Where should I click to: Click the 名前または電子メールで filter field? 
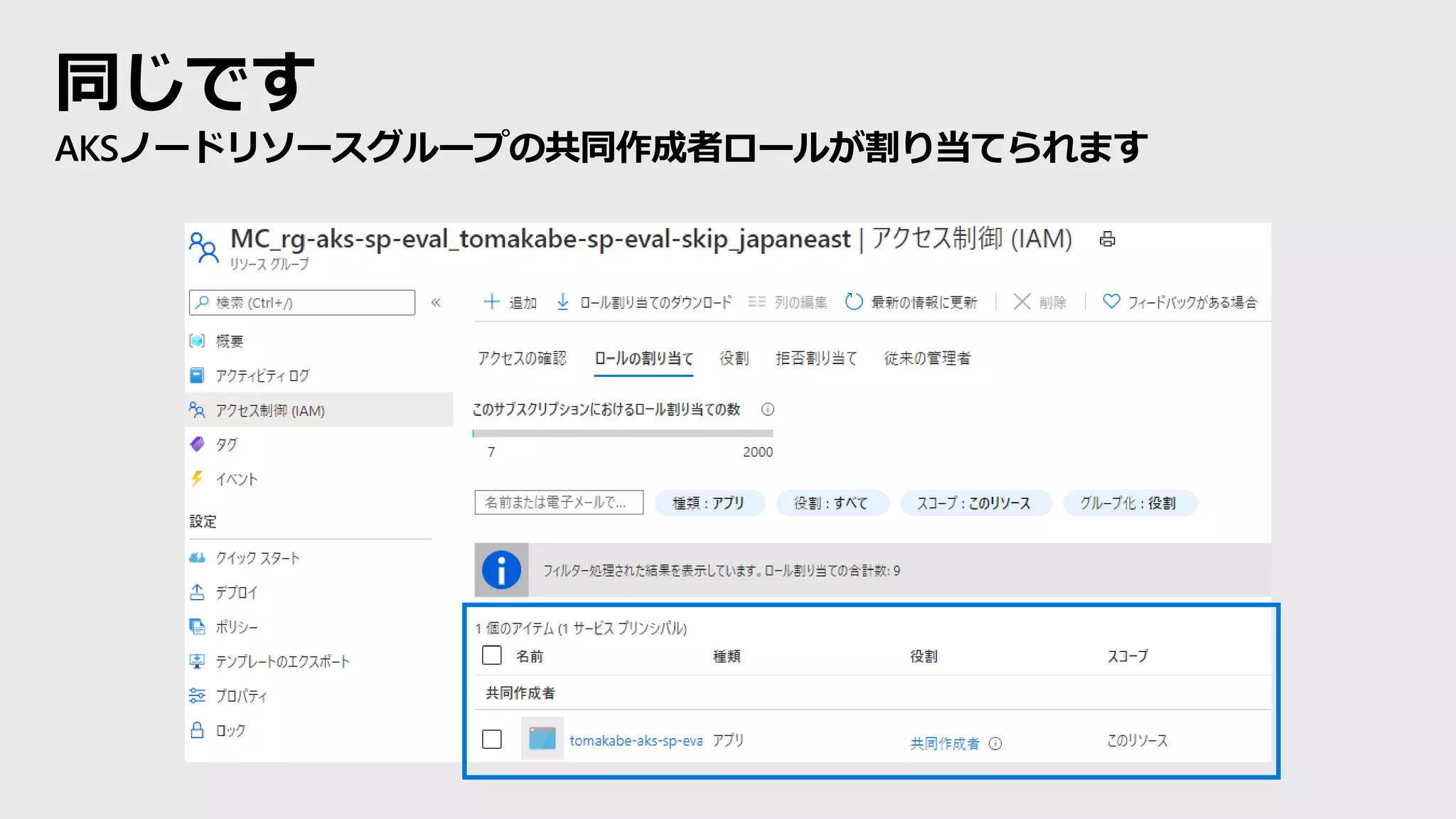point(559,503)
